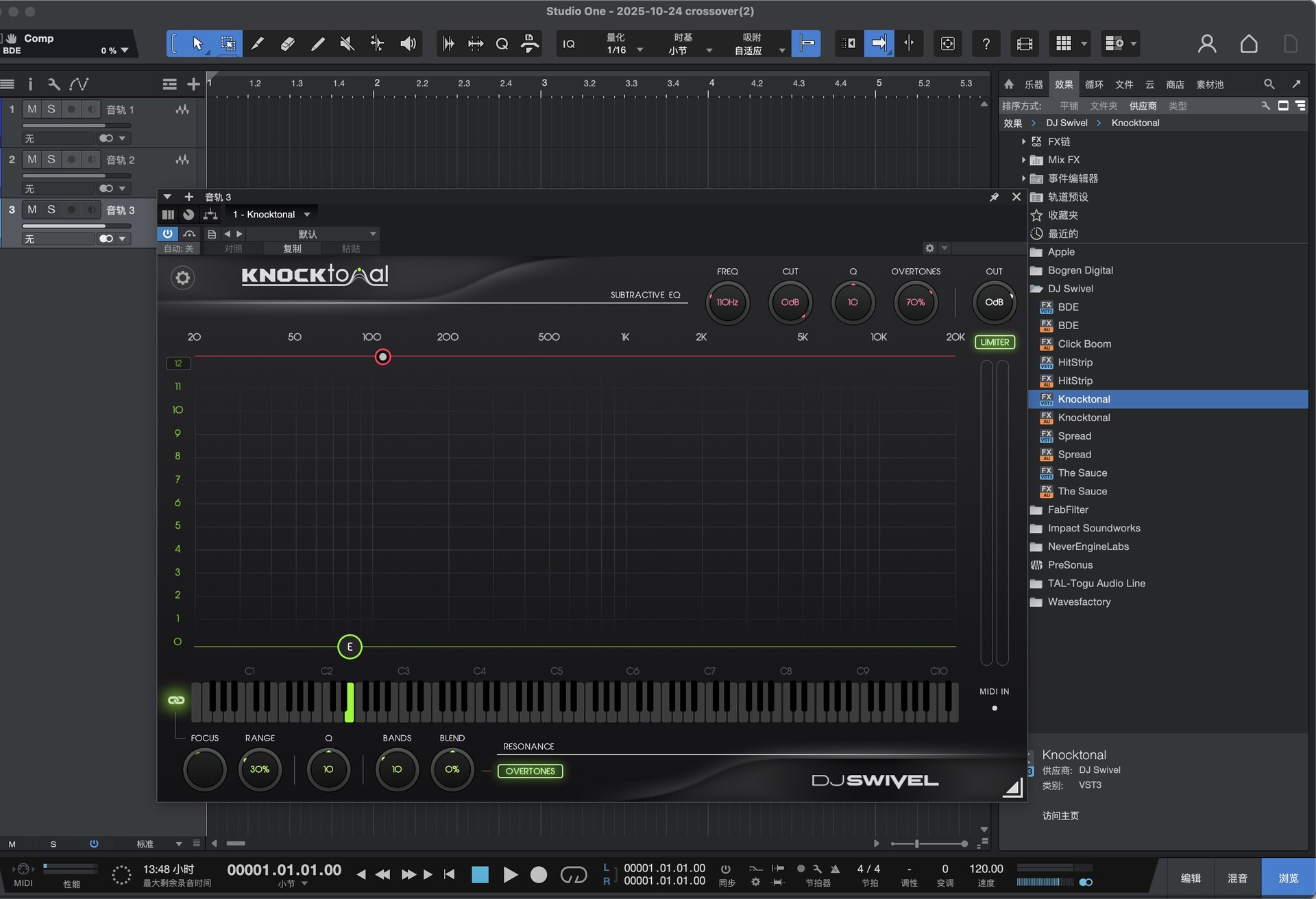The height and width of the screenshot is (899, 1316).
Task: Open search in the browser panel
Action: 1269,84
